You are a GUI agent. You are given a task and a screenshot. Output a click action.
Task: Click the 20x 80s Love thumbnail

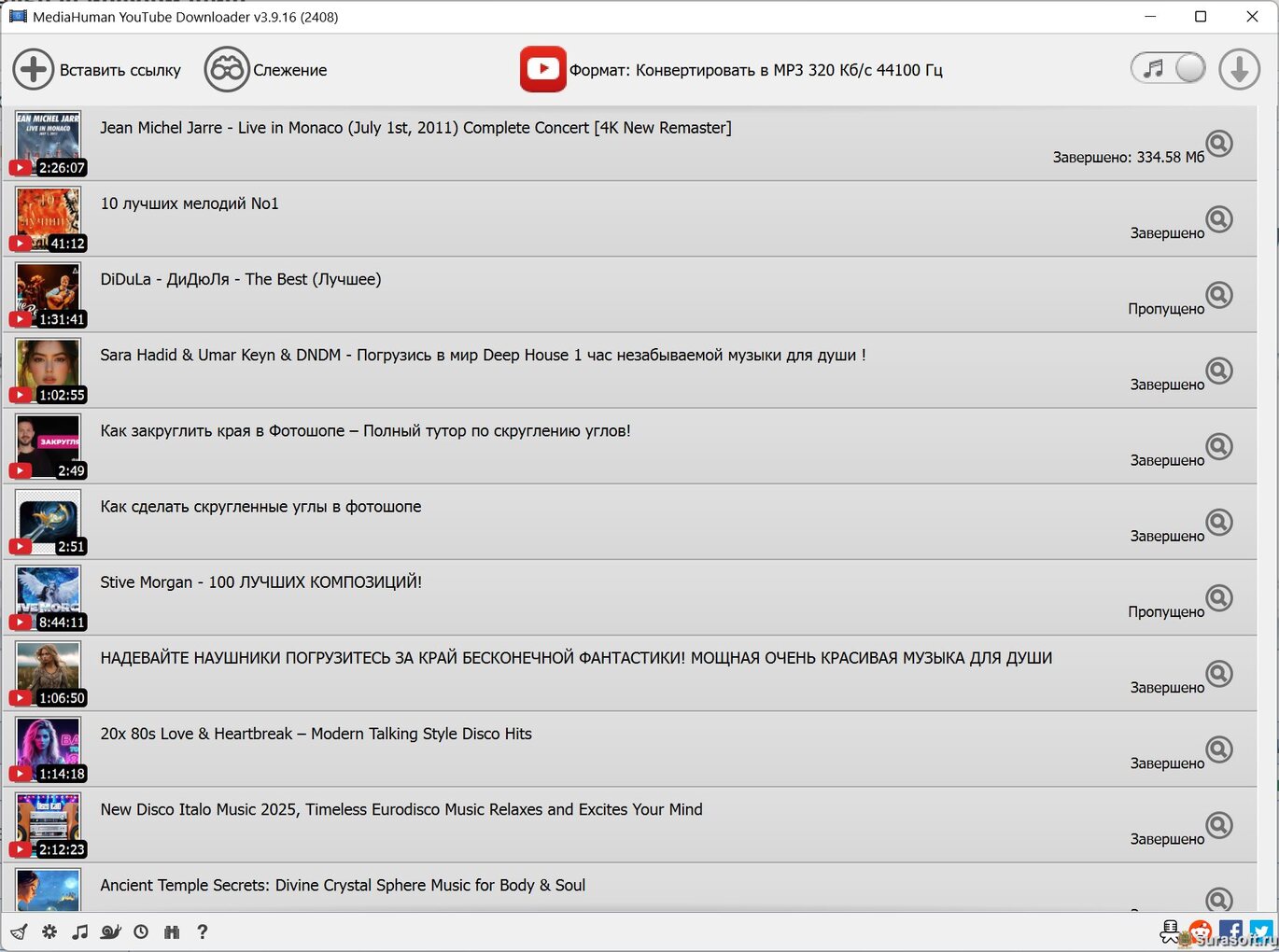pos(49,749)
